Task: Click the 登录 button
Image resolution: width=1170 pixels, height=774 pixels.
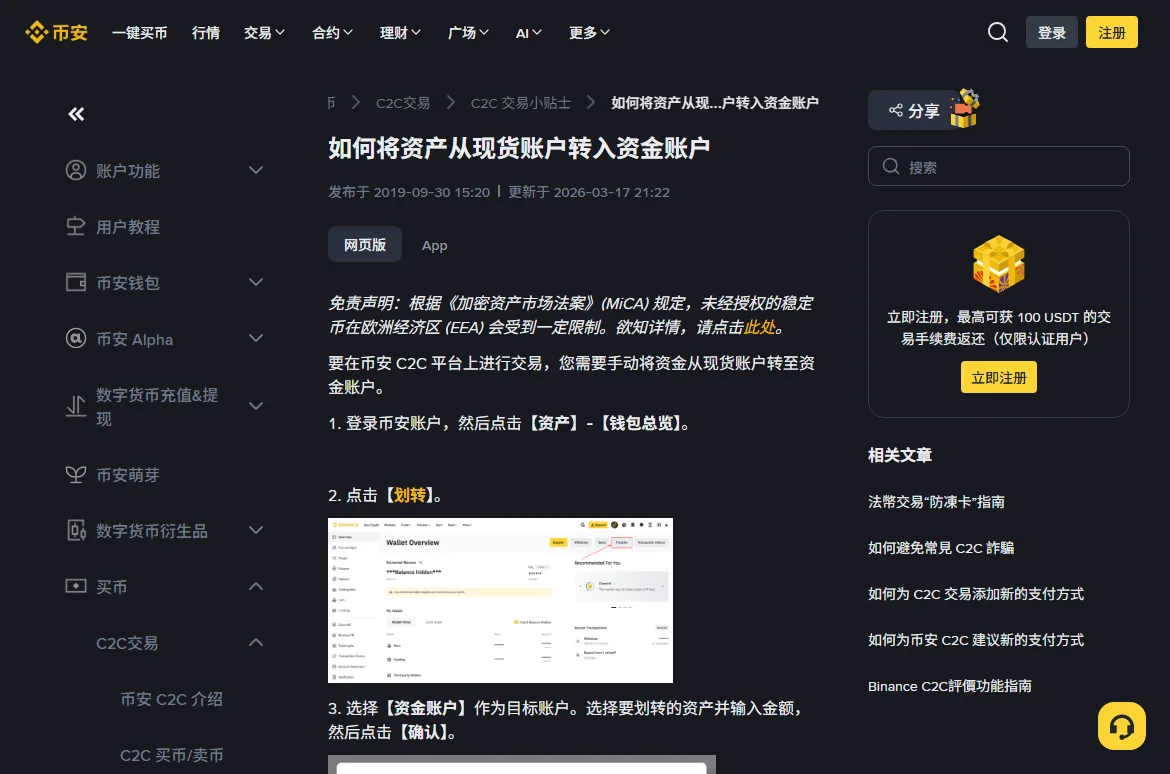Action: coord(1051,32)
